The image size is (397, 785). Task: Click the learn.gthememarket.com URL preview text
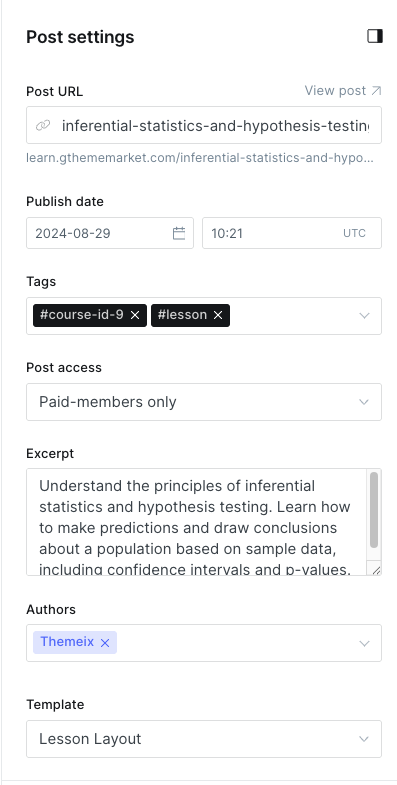(200, 158)
